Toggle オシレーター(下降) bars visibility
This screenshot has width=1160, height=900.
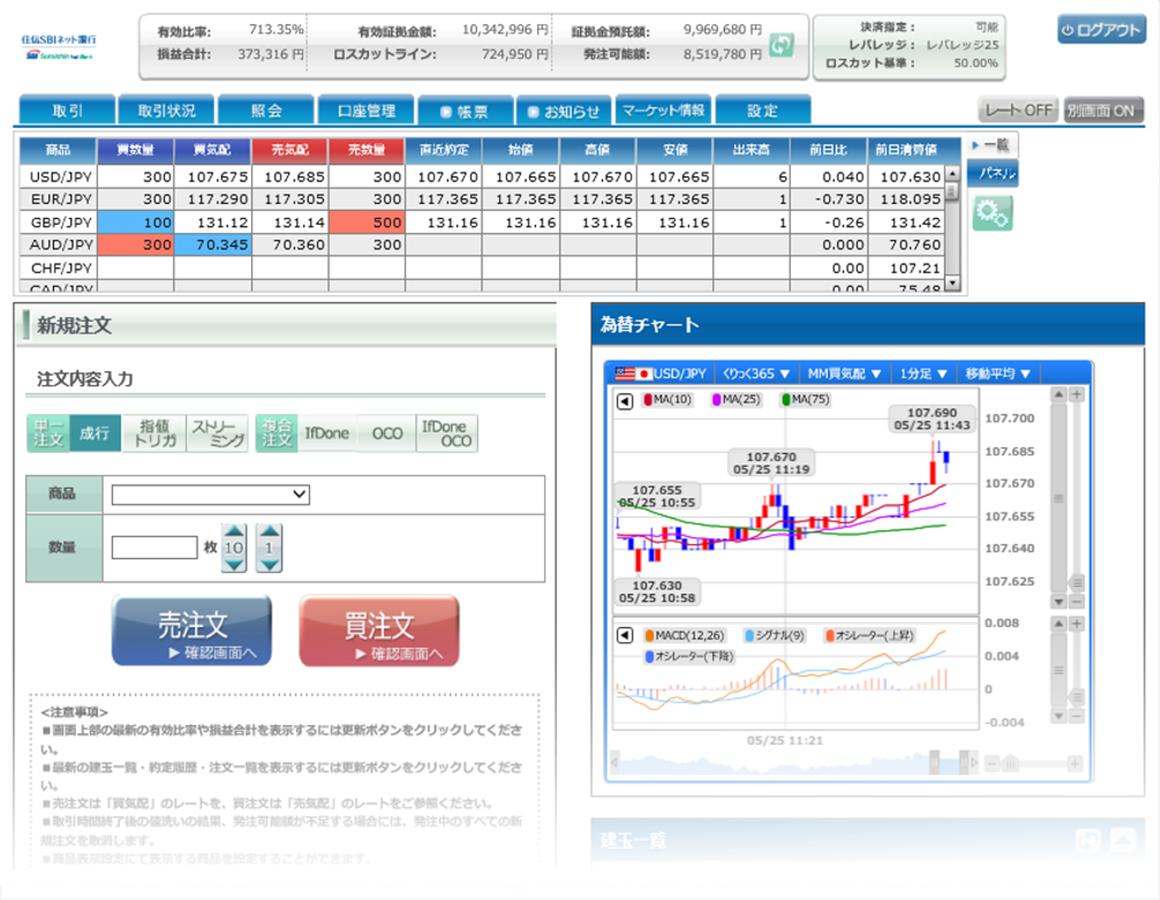point(689,656)
